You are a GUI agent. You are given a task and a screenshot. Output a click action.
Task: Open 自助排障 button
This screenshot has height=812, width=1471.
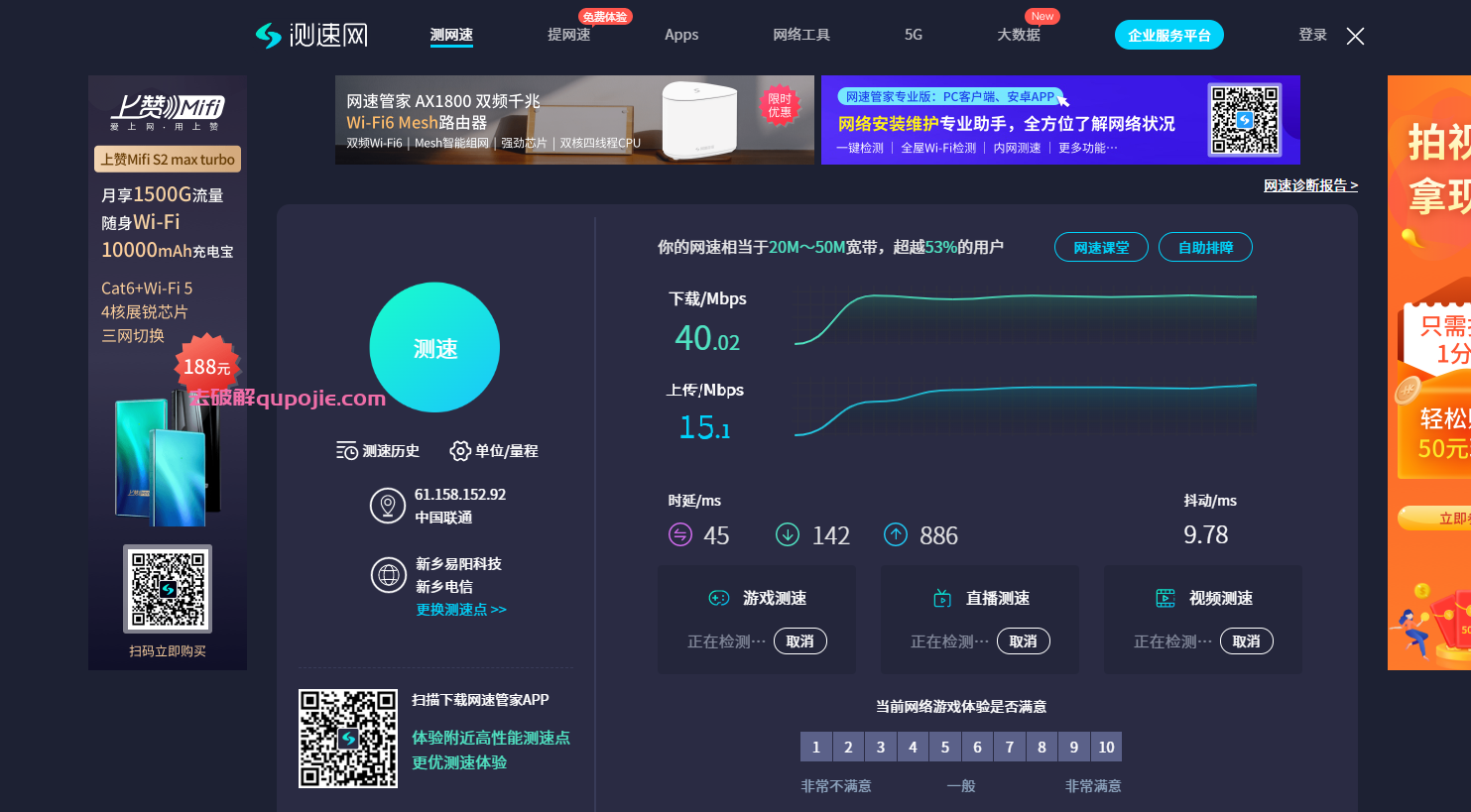pyautogui.click(x=1205, y=247)
